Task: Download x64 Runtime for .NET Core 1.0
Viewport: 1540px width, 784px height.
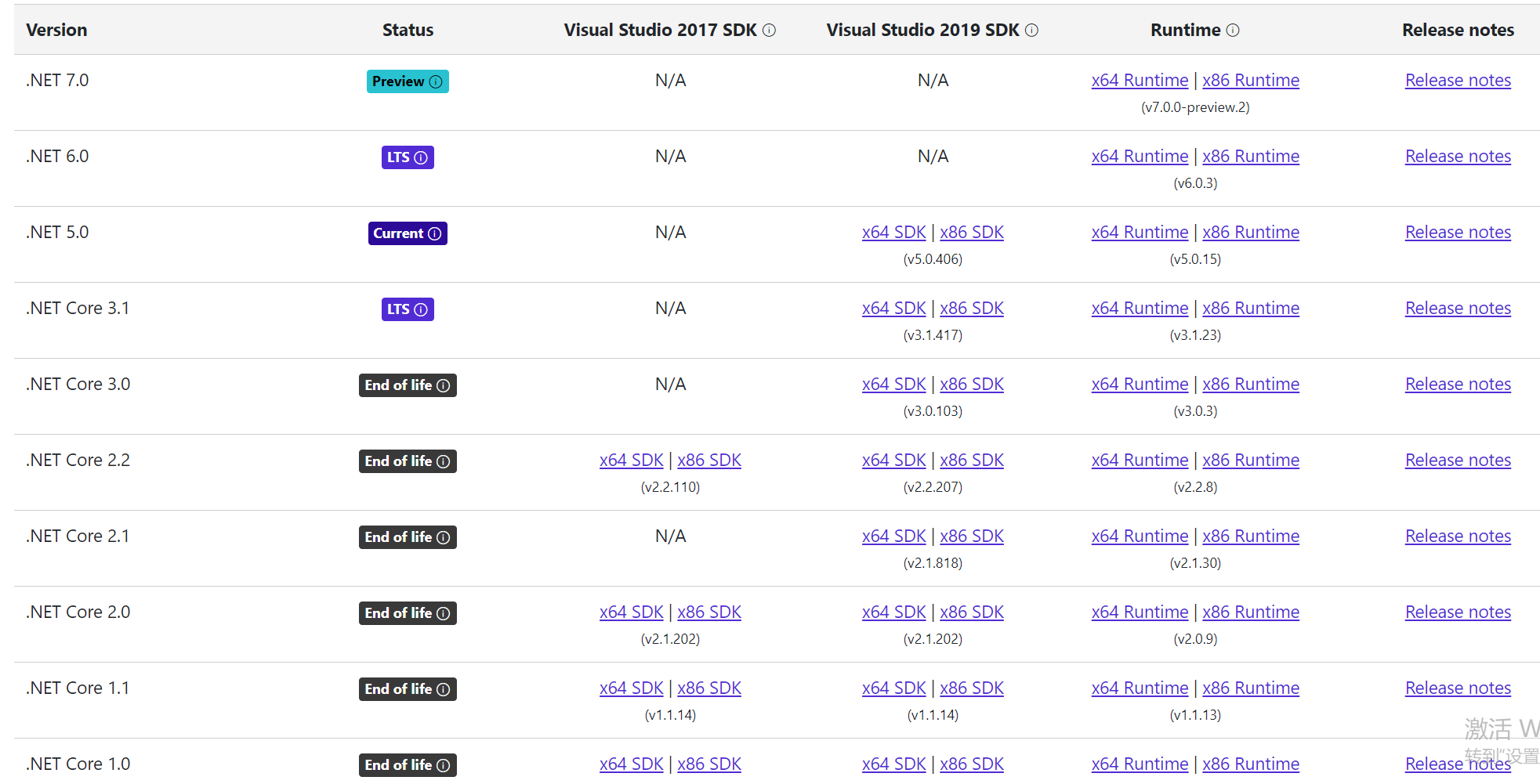Action: (1140, 764)
